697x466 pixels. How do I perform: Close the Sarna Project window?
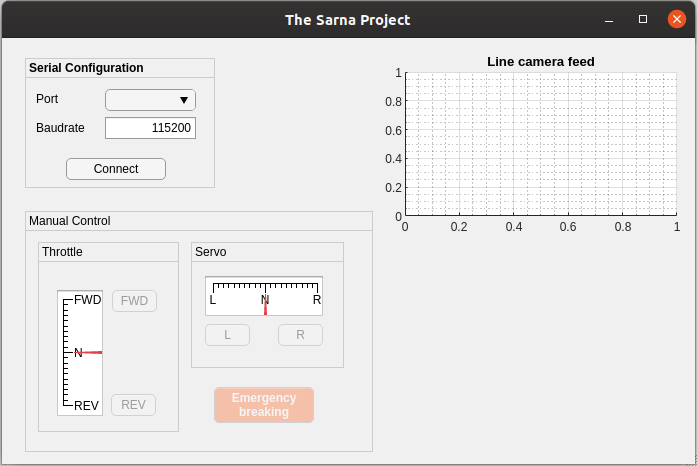point(677,19)
